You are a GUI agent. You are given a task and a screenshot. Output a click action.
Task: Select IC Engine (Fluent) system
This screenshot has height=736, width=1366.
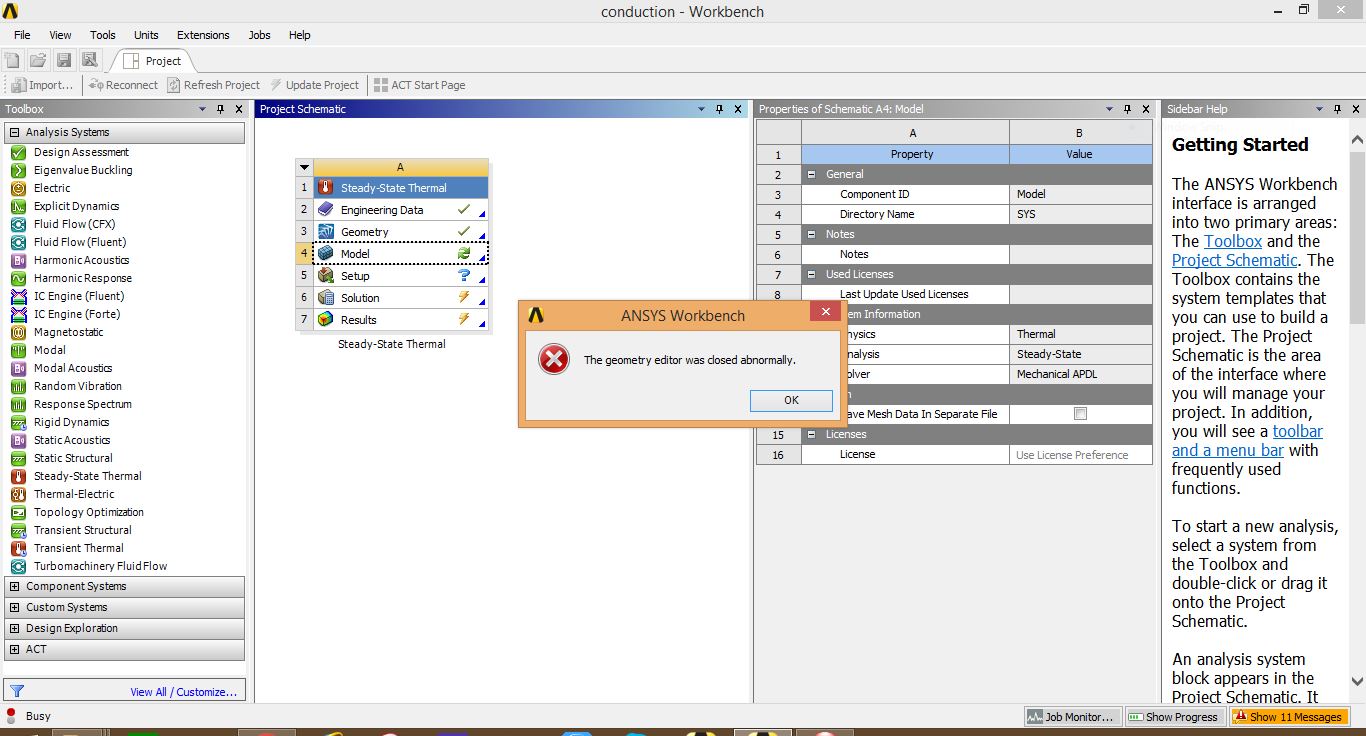79,296
